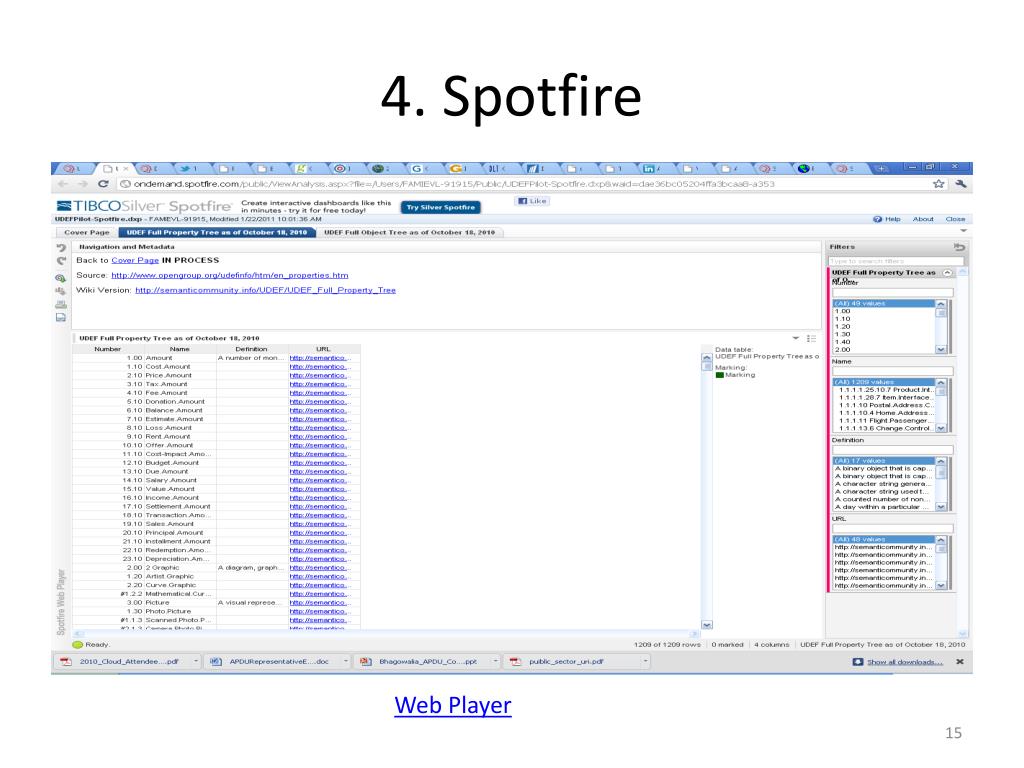Select the UDEF Full Property Tree tab
Image resolution: width=1024 pixels, height=768 pixels.
(x=217, y=232)
